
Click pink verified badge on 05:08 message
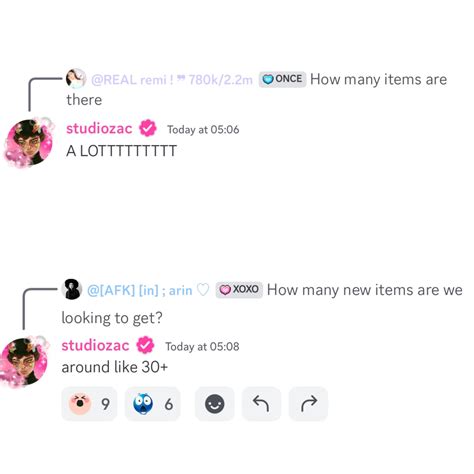pyautogui.click(x=145, y=345)
